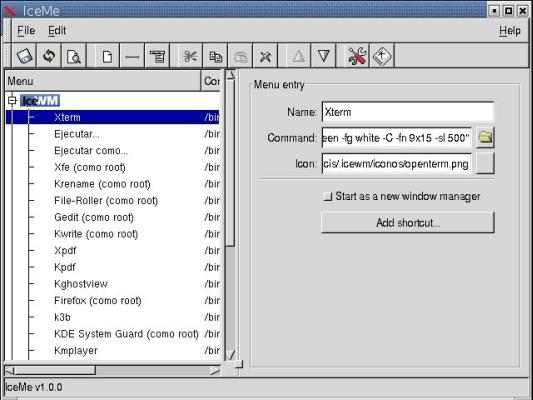Image resolution: width=533 pixels, height=400 pixels.
Task: Select the Ejecutar como... entry
Action: point(112,150)
